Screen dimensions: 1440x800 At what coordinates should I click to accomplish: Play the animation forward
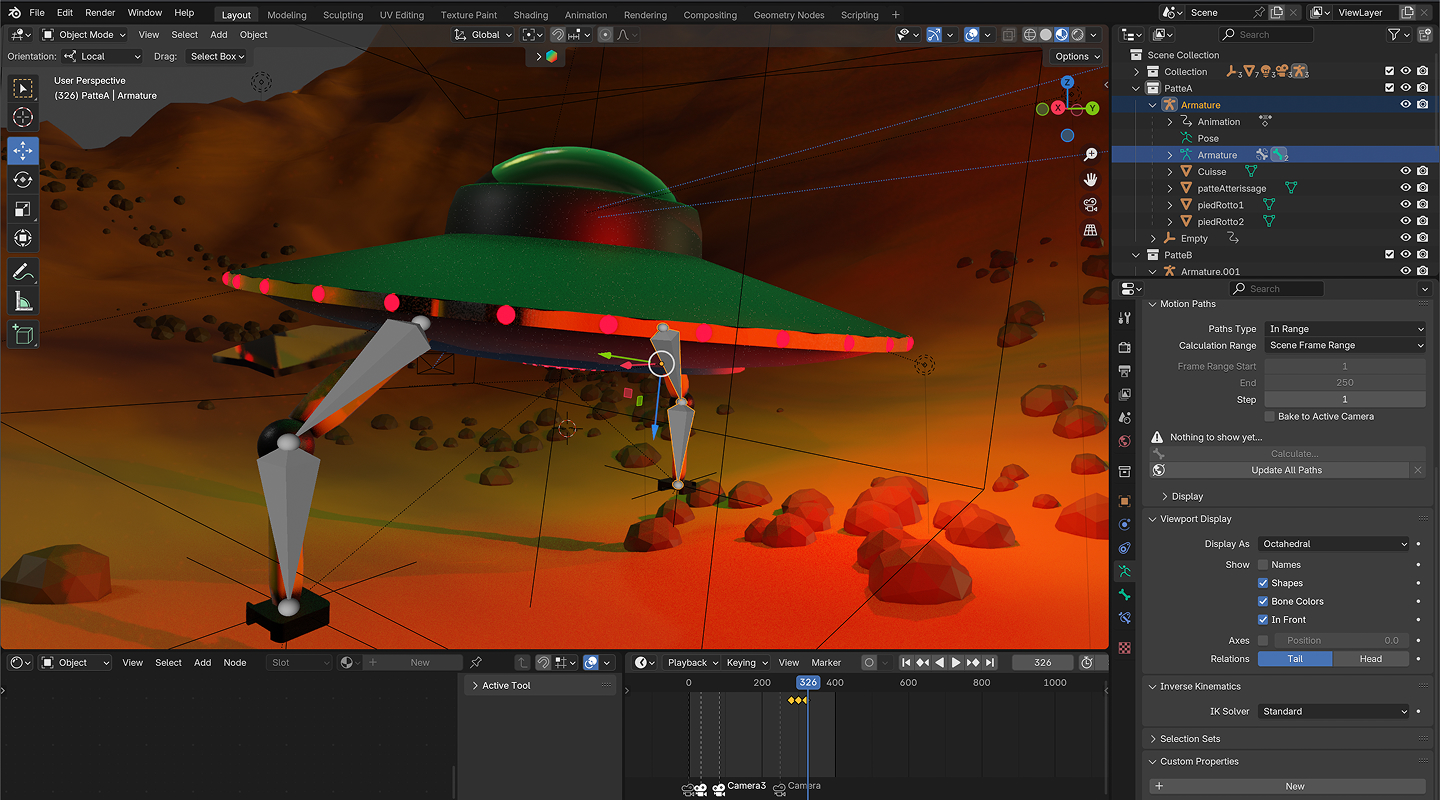pos(956,663)
